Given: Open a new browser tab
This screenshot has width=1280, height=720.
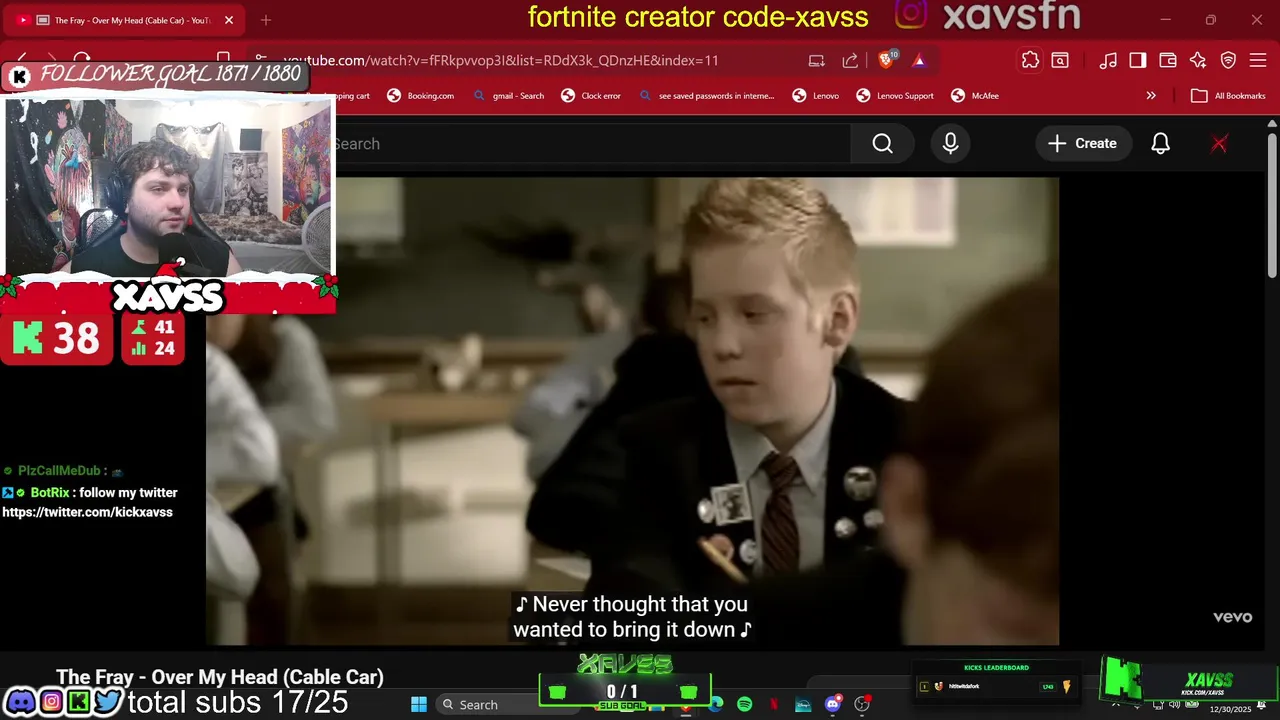Looking at the screenshot, I should 266,20.
